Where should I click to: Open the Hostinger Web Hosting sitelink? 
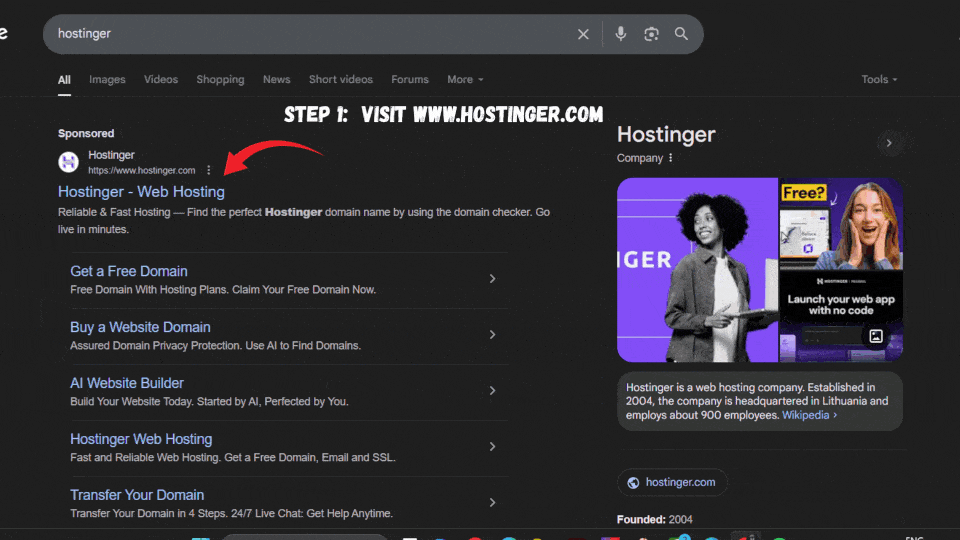[x=141, y=439]
